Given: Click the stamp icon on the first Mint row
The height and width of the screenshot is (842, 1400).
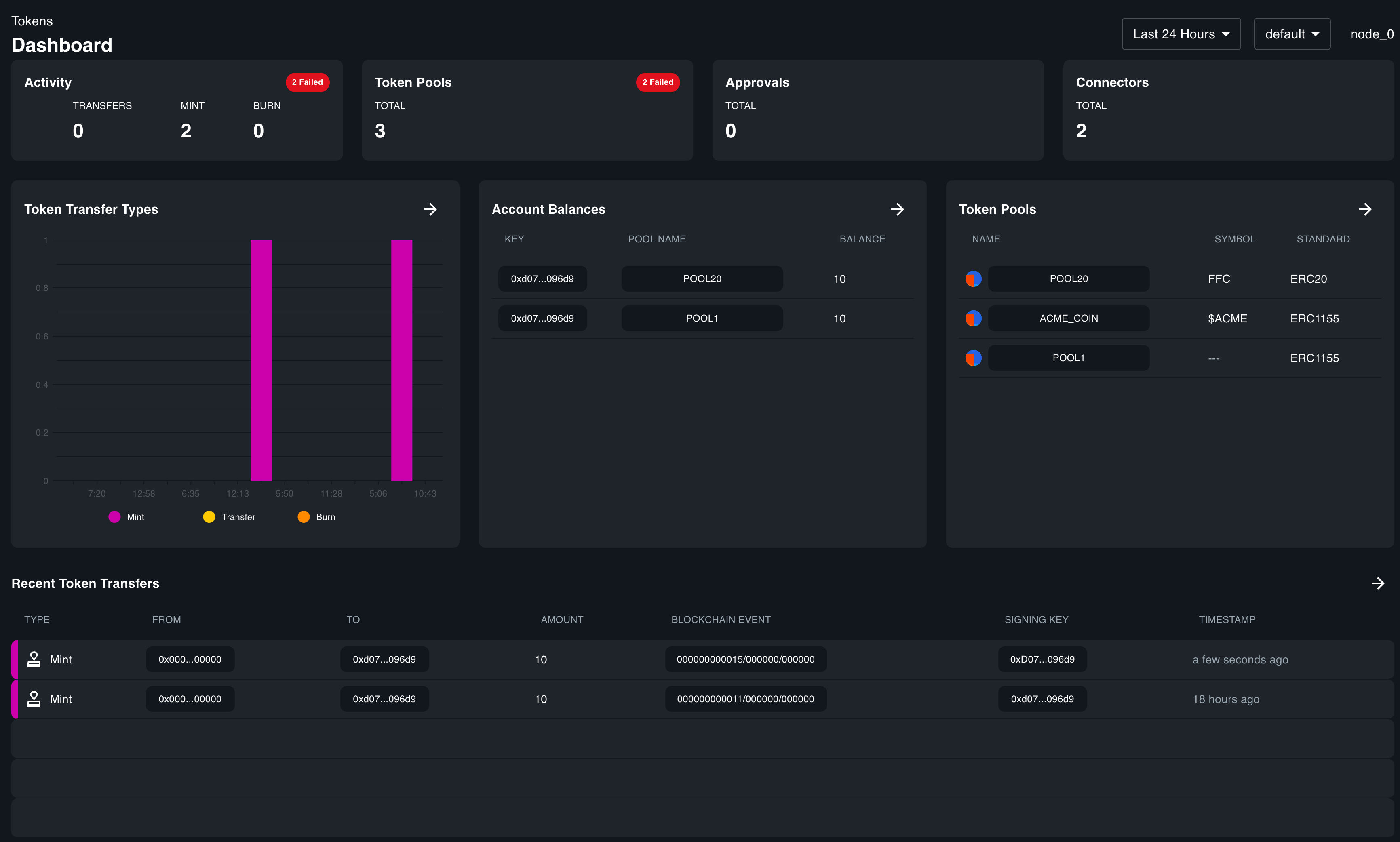Looking at the screenshot, I should coord(34,659).
